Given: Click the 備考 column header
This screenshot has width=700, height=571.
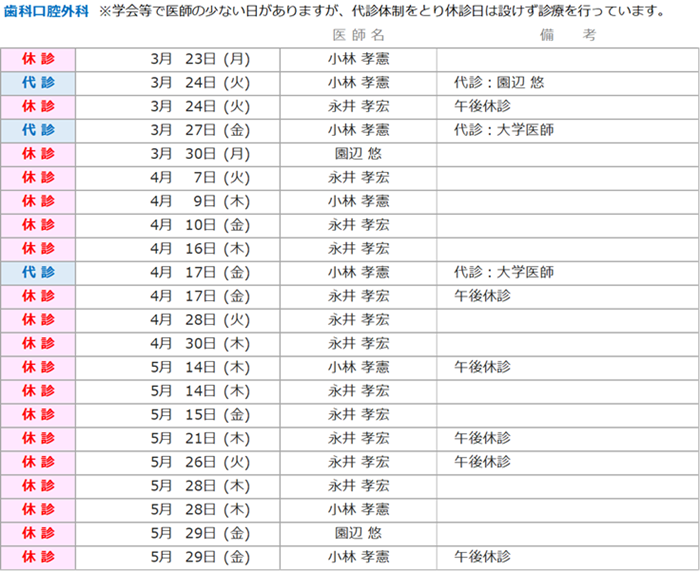Looking at the screenshot, I should pyautogui.click(x=571, y=35).
